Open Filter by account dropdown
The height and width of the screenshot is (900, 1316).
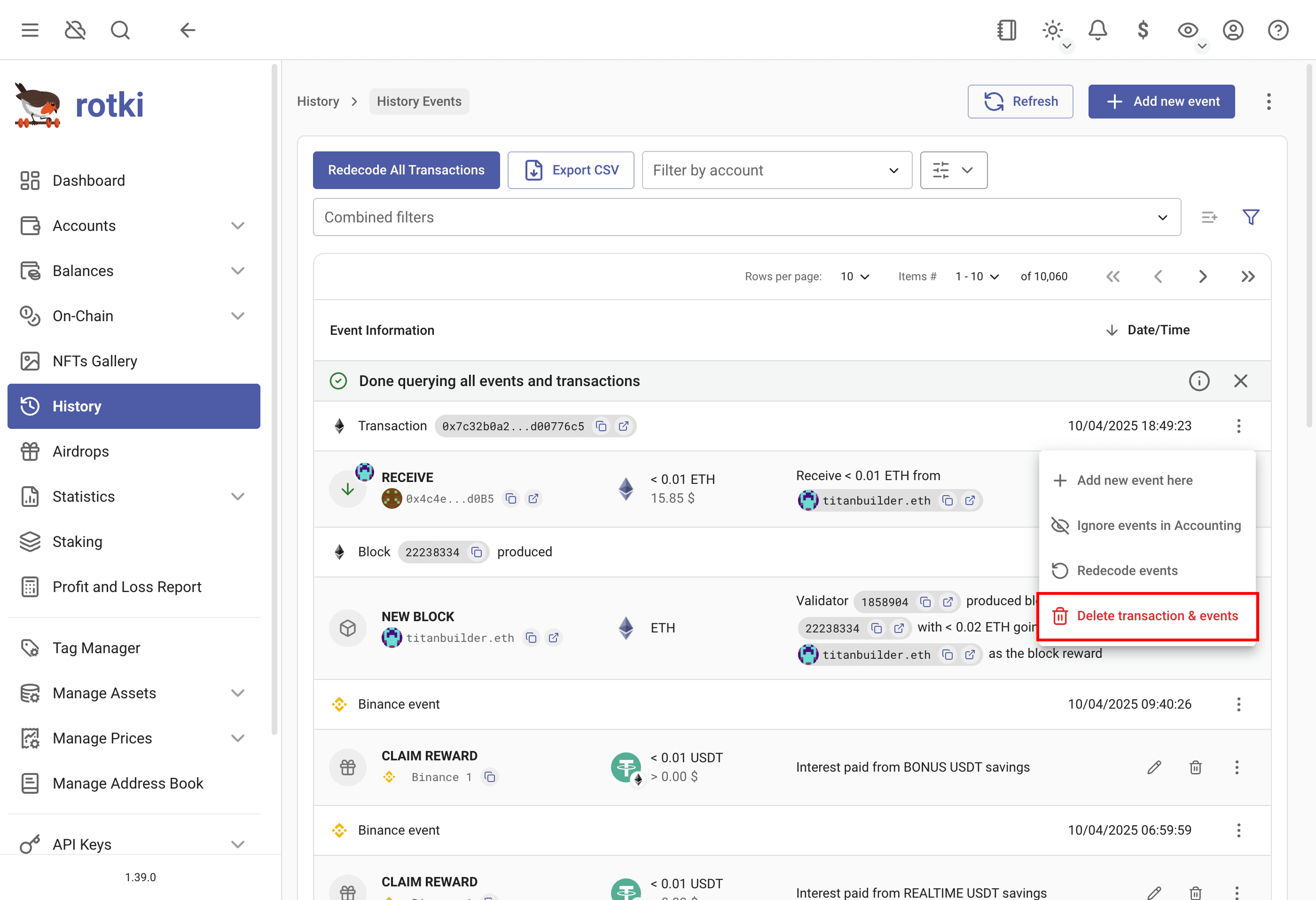pyautogui.click(x=777, y=170)
